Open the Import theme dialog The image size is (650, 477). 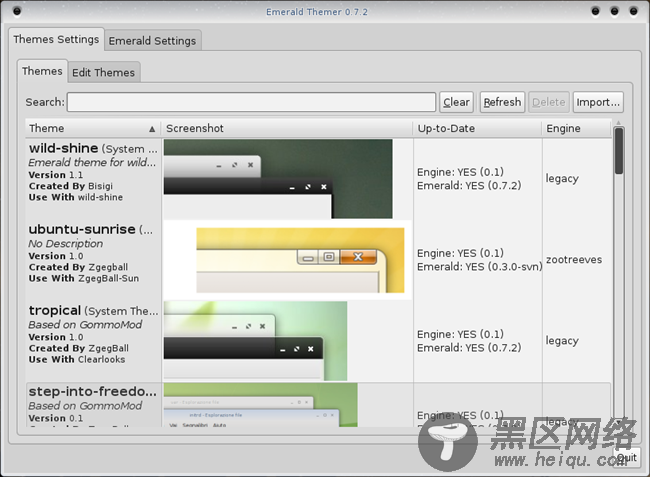(x=598, y=102)
